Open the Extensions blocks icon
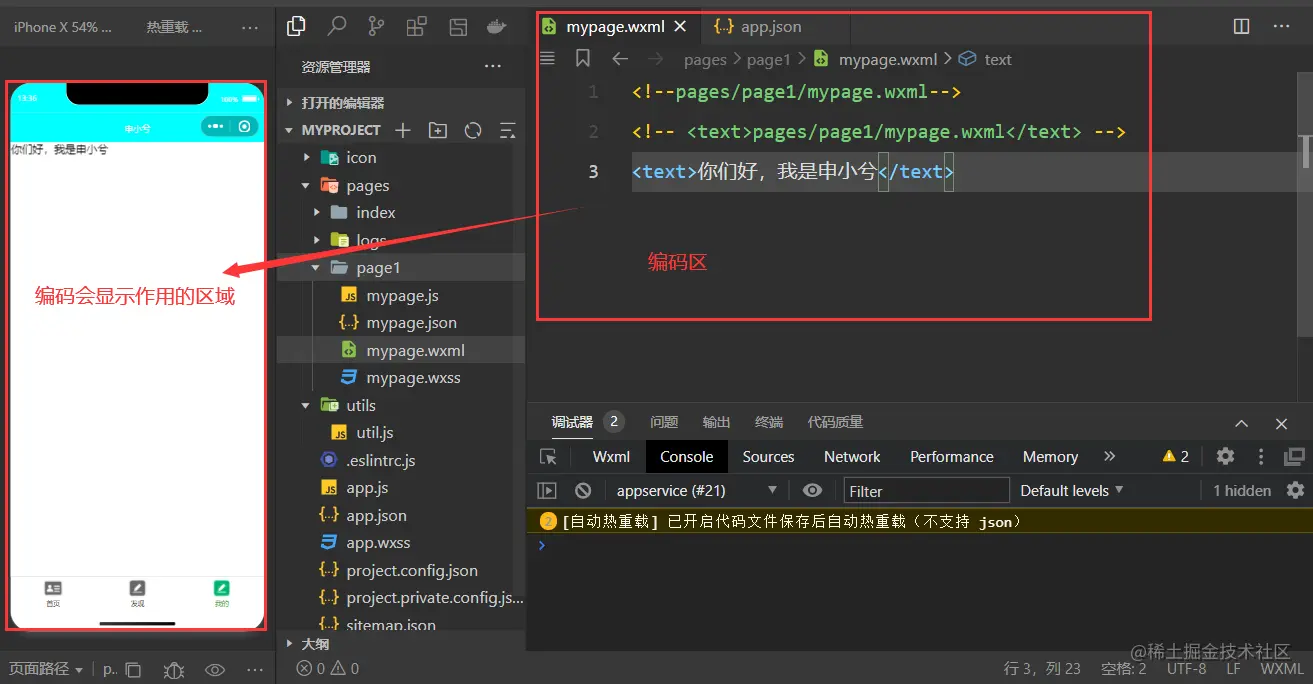The image size is (1313, 684). point(416,27)
